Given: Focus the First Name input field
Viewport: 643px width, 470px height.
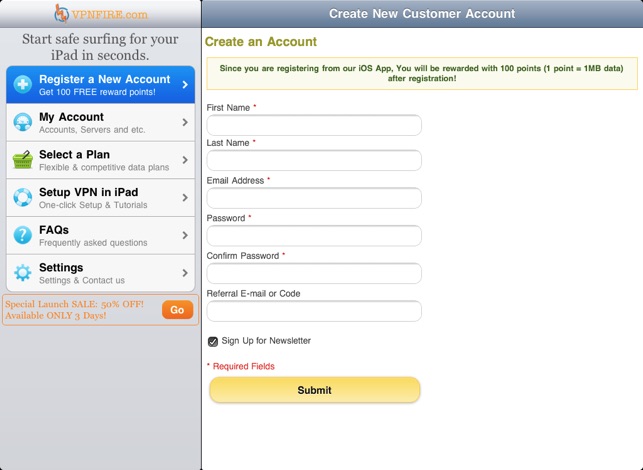Looking at the screenshot, I should point(314,125).
